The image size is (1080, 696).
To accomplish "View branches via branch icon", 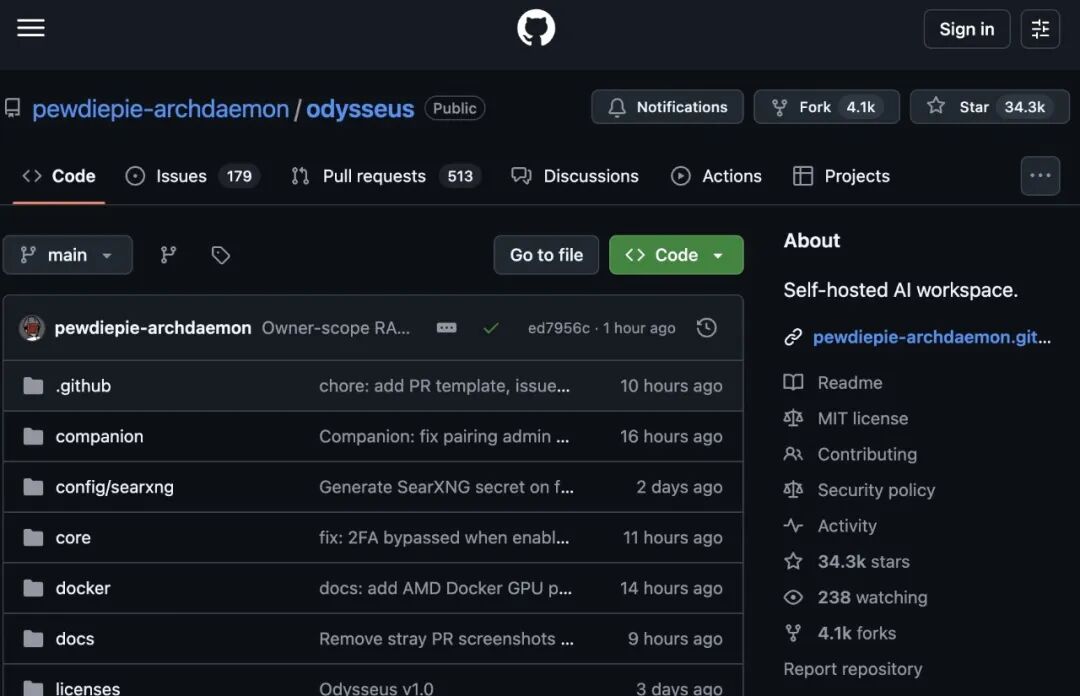I will pos(168,255).
